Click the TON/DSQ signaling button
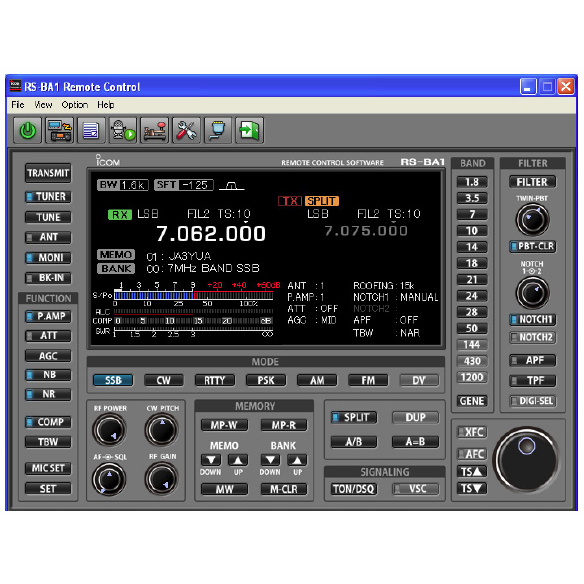 point(354,489)
